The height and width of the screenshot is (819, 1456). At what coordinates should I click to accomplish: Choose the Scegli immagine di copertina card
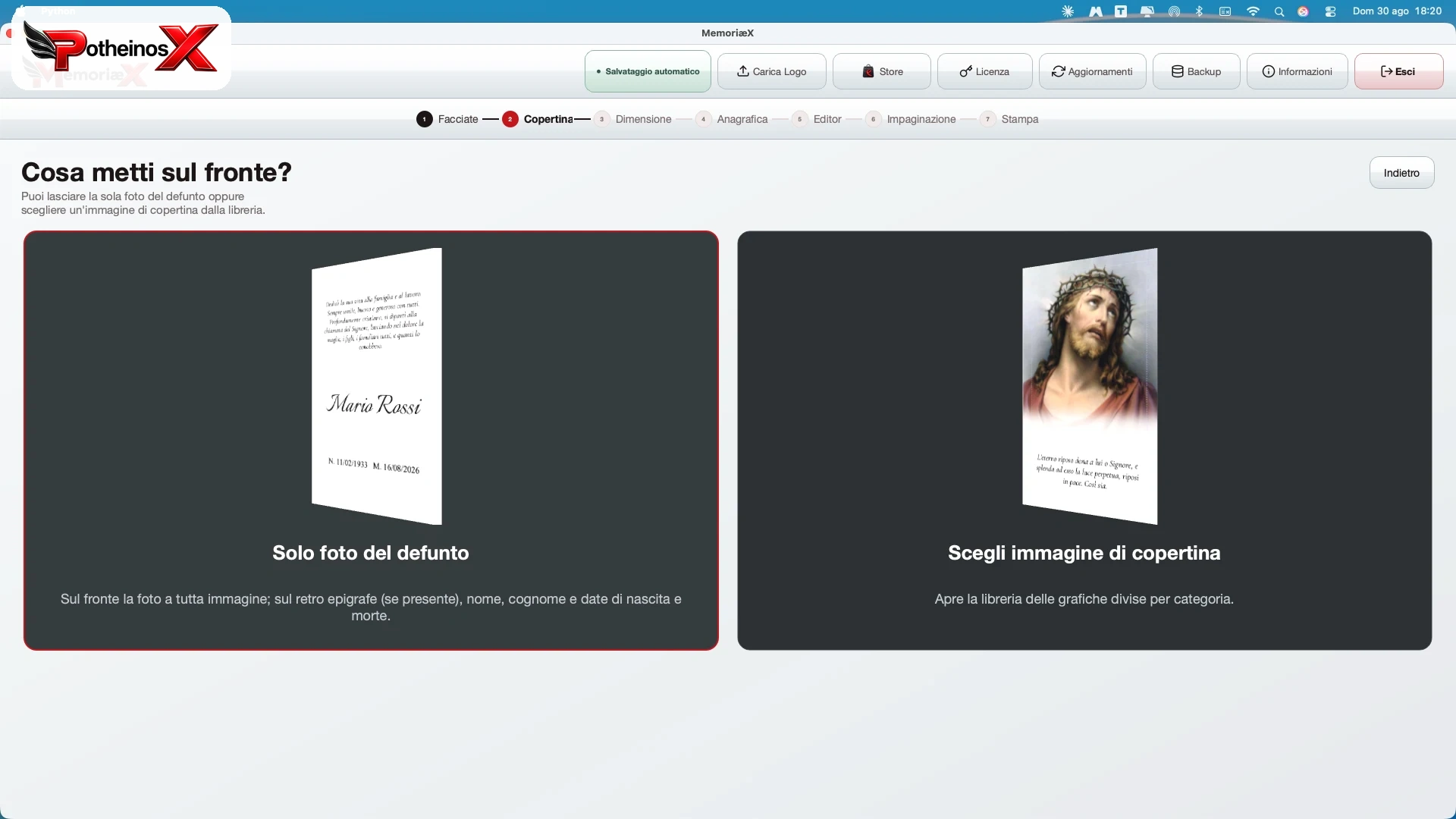(x=1084, y=441)
